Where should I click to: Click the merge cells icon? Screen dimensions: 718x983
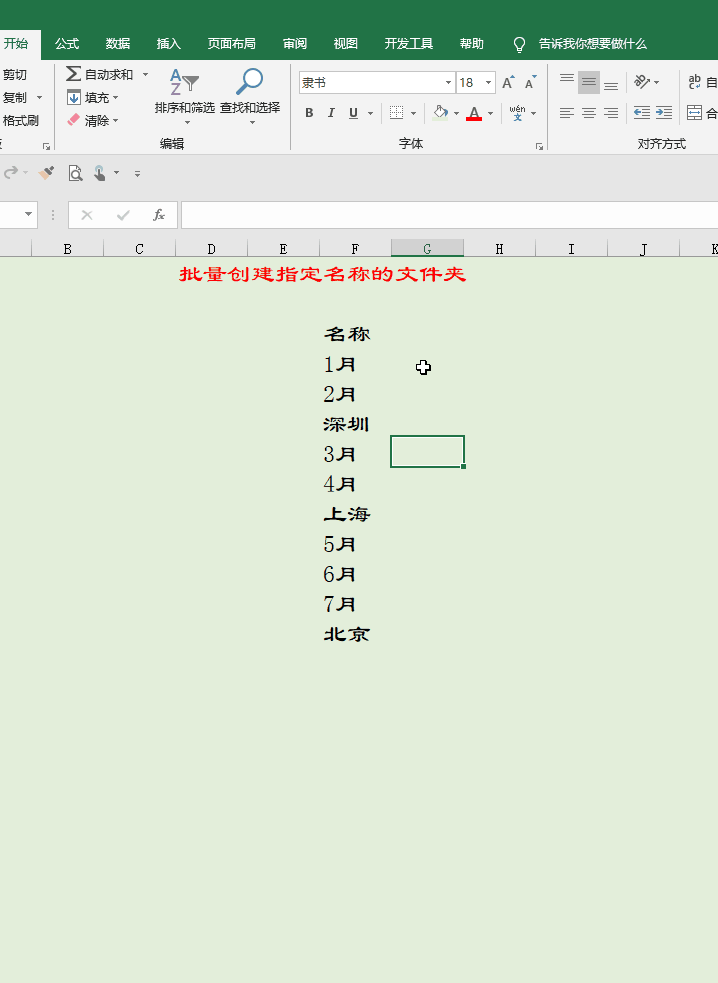click(694, 113)
